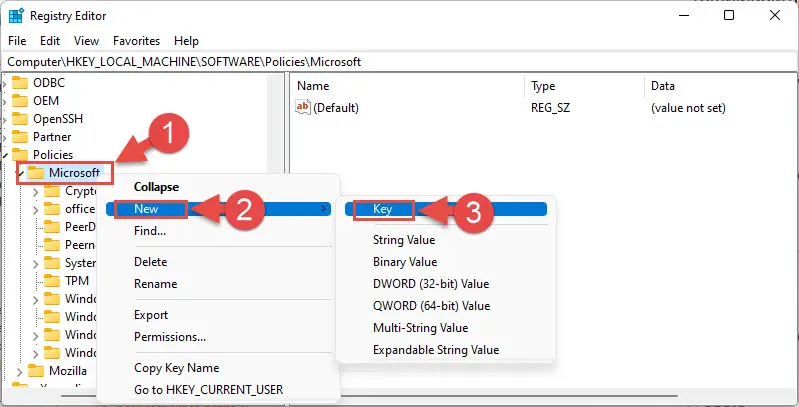
Task: Expand the System subkey chevron
Action: pos(36,263)
